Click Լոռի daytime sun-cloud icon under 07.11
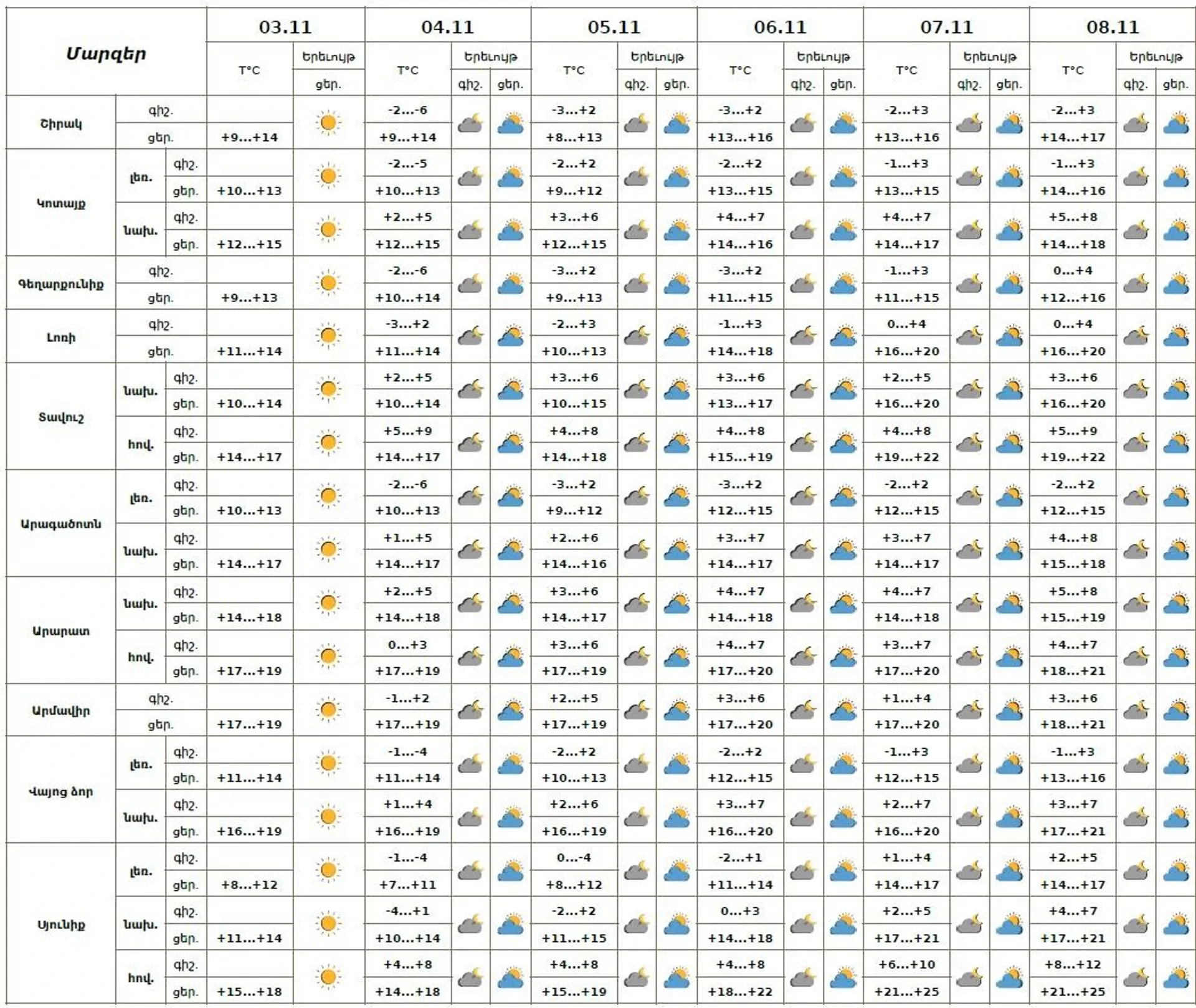The height and width of the screenshot is (1008, 1196). tap(1009, 337)
